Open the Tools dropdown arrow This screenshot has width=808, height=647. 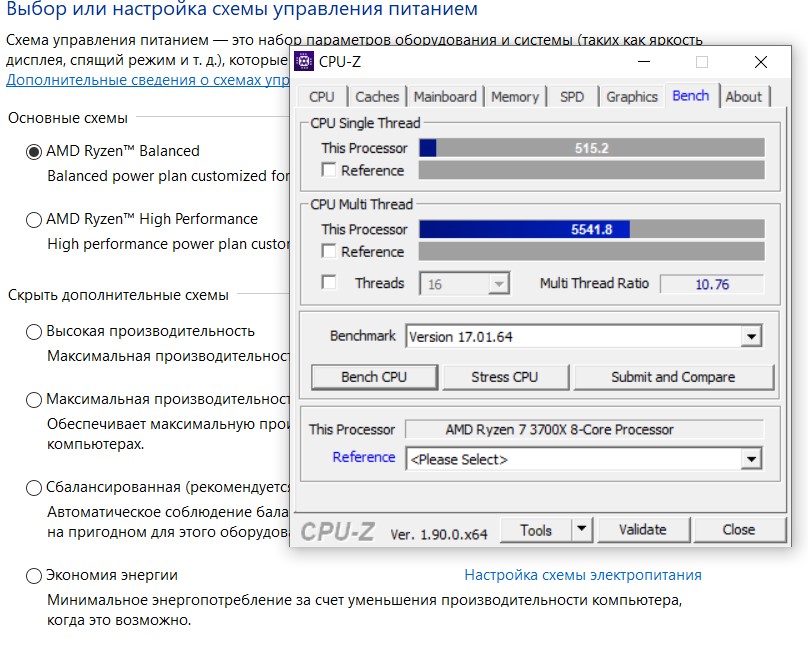point(582,529)
